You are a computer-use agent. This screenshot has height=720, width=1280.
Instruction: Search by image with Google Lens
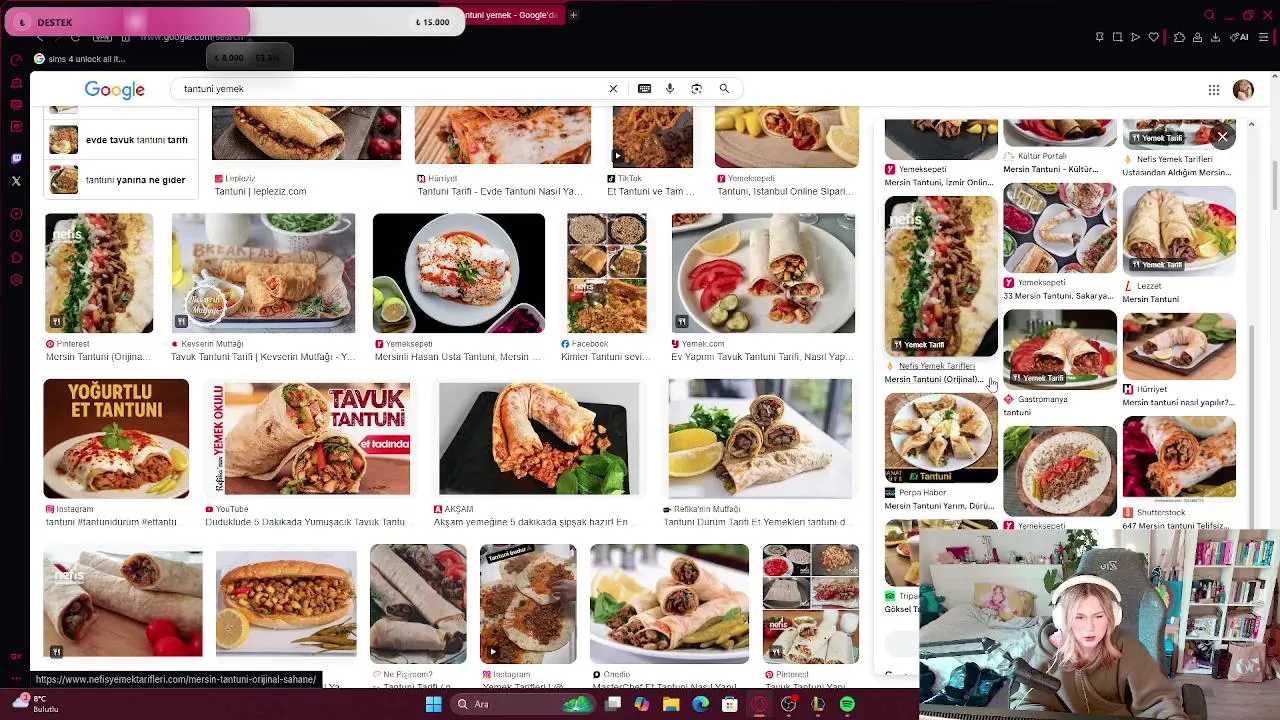pyautogui.click(x=697, y=89)
